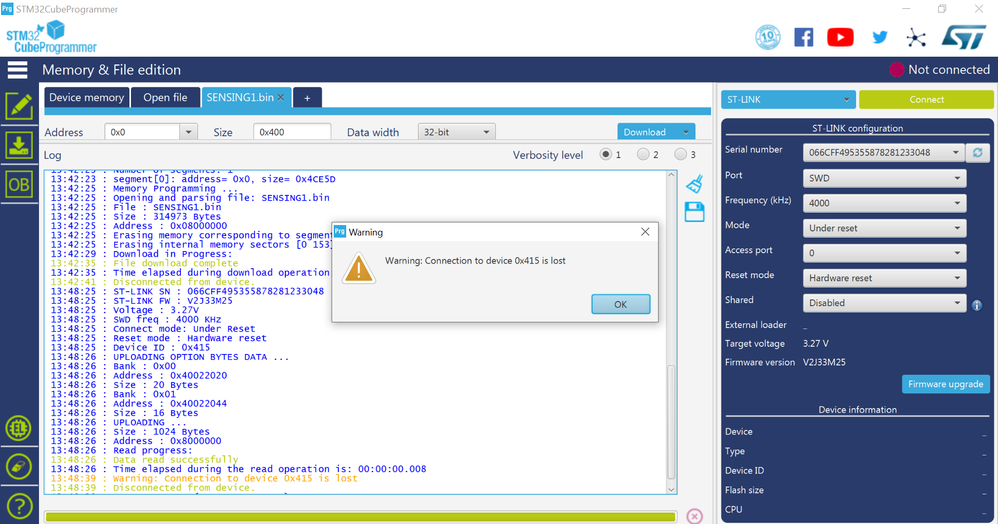Image resolution: width=998 pixels, height=524 pixels.
Task: Expand the Address dropdown
Action: point(188,132)
